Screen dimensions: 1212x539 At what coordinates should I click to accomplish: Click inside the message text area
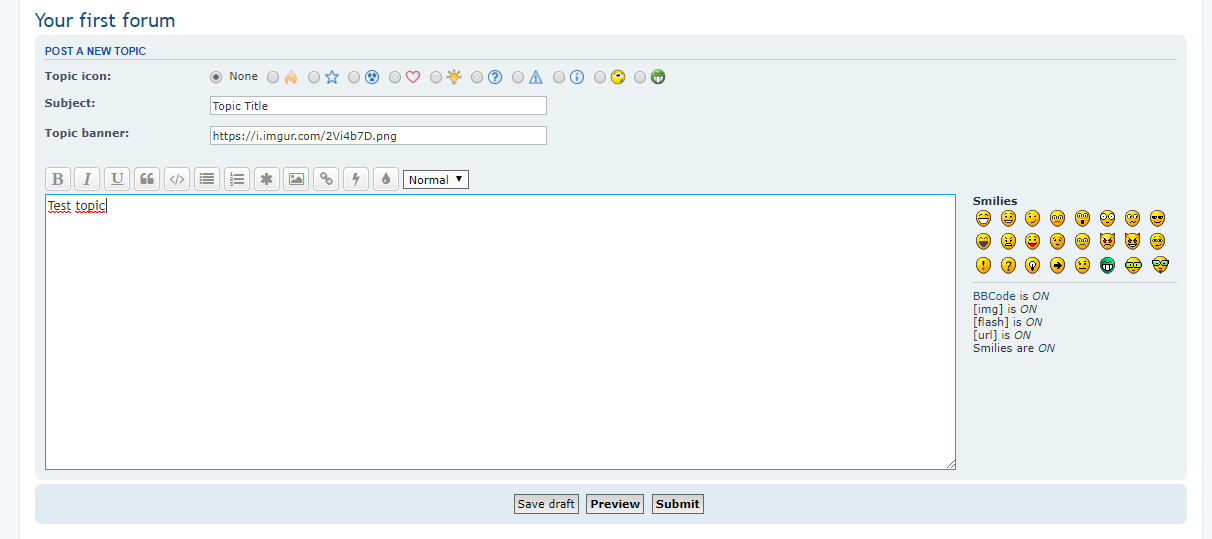500,332
